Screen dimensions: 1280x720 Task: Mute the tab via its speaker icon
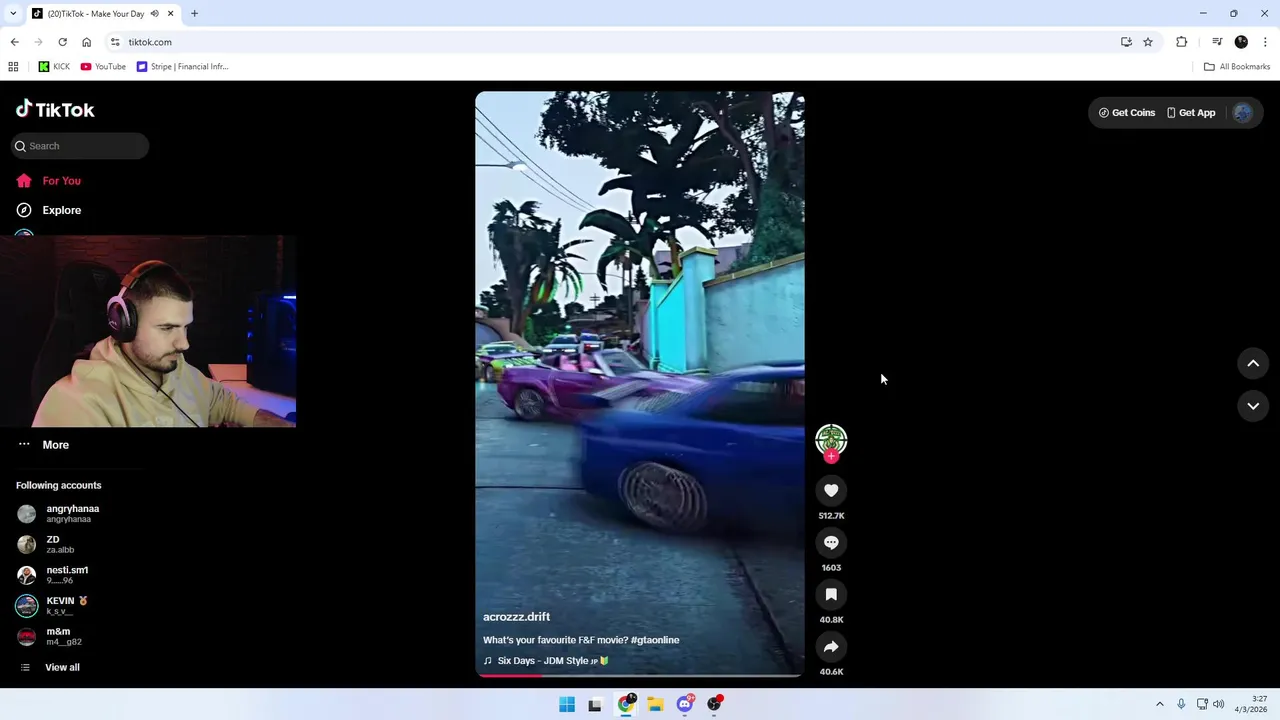tap(154, 14)
